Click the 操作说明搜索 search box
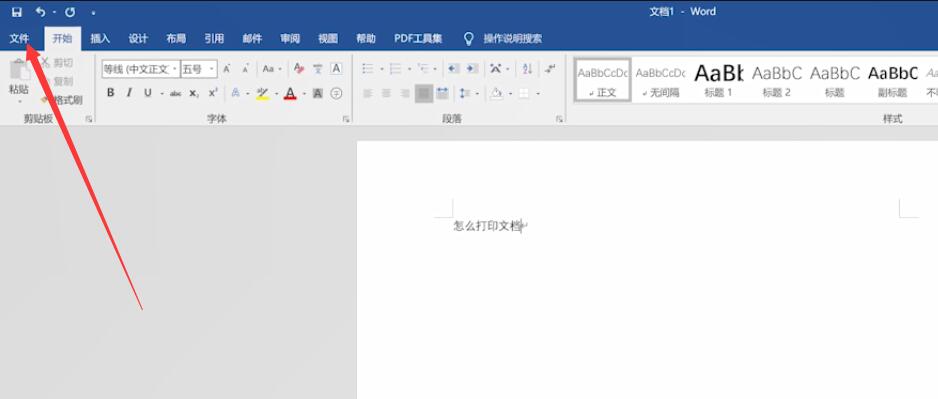The height and width of the screenshot is (399, 938). click(513, 39)
